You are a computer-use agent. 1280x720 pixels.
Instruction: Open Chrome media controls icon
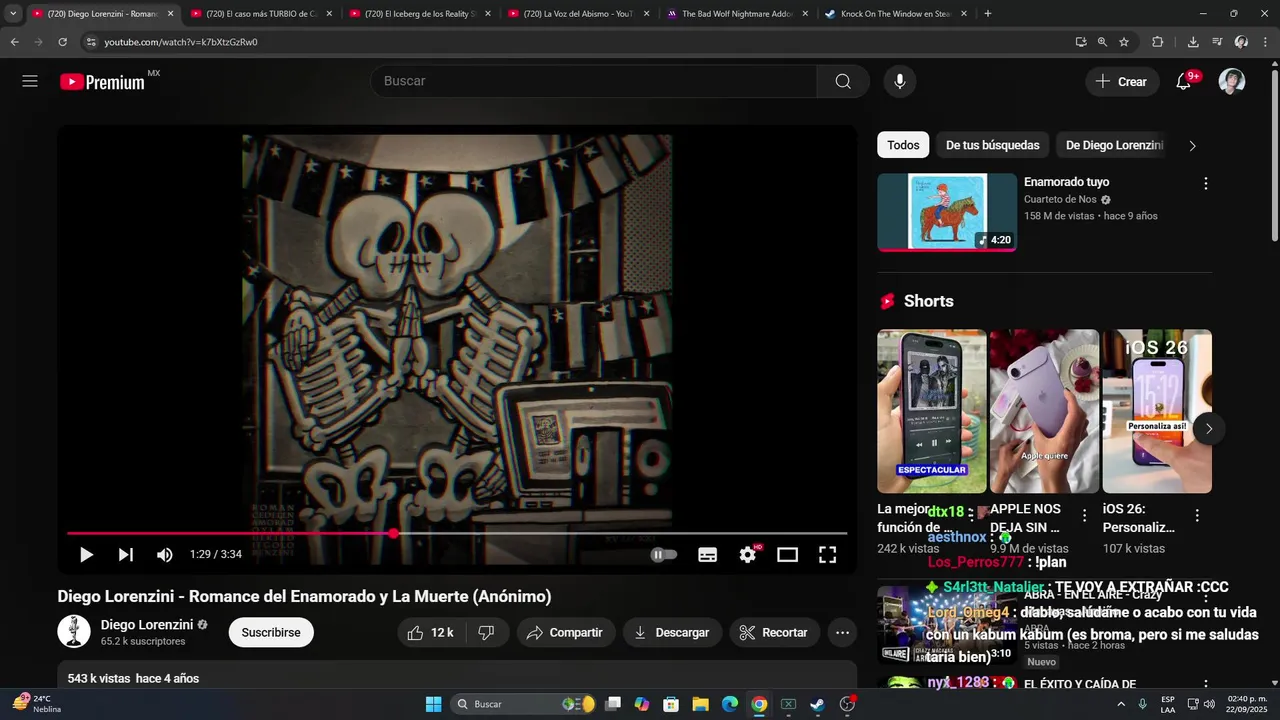point(1217,42)
